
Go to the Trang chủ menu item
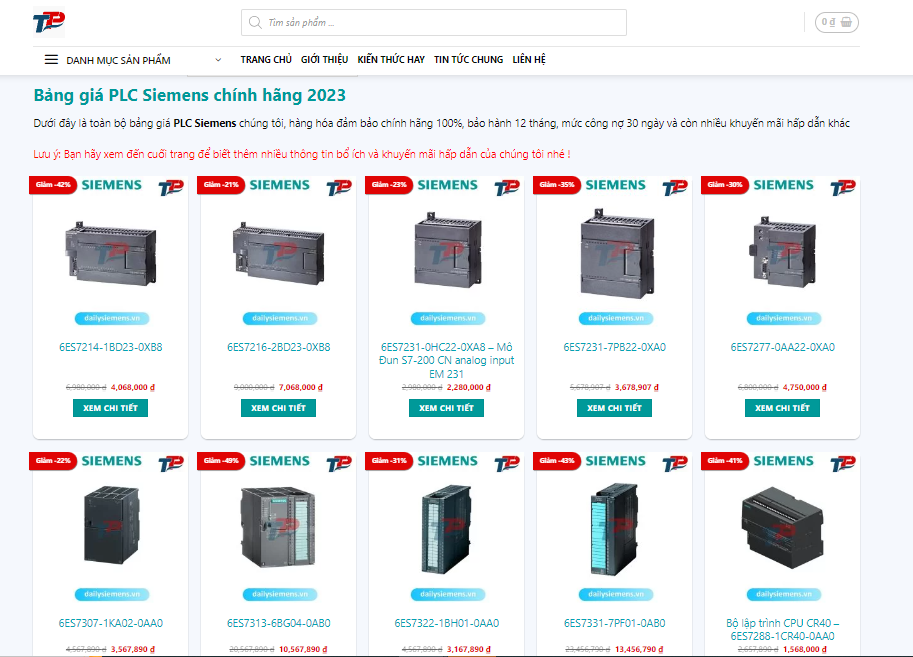click(266, 59)
